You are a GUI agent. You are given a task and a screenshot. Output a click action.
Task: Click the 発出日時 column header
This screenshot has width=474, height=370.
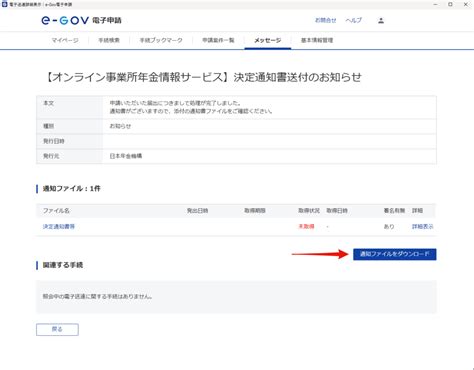point(197,211)
